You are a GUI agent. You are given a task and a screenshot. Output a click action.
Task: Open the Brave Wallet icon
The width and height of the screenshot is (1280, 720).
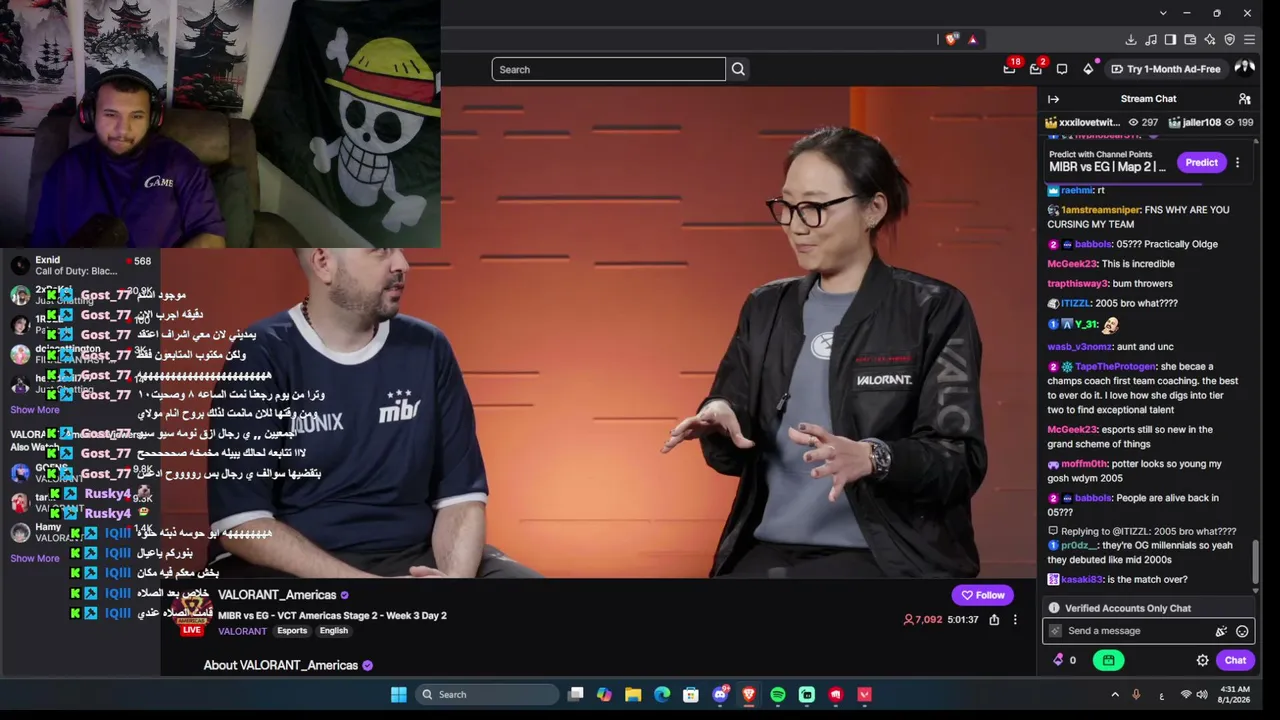[x=1190, y=40]
